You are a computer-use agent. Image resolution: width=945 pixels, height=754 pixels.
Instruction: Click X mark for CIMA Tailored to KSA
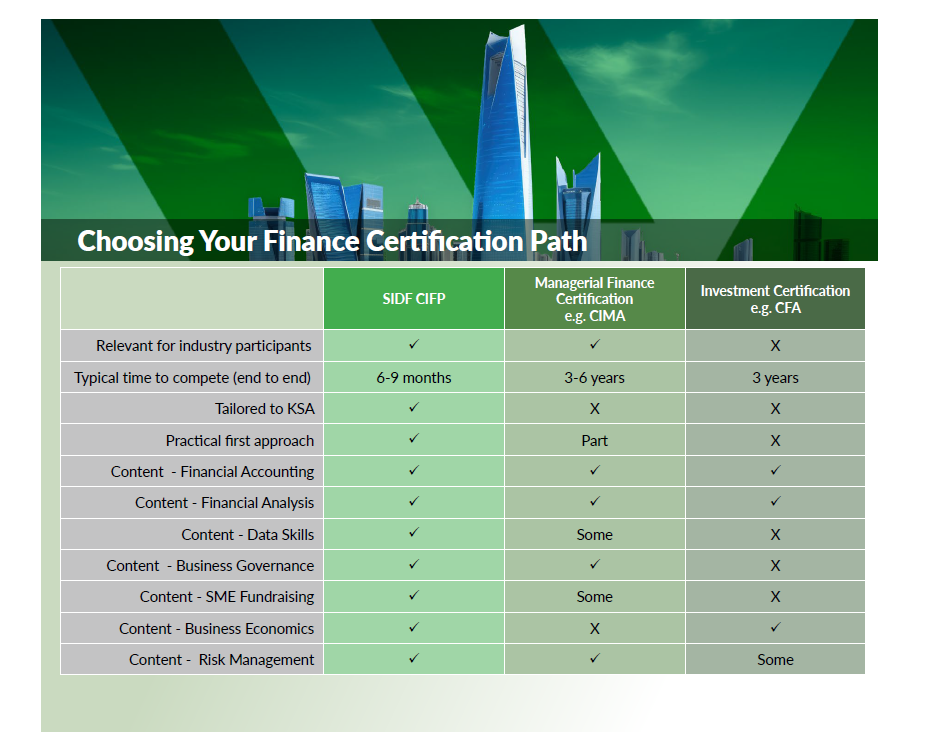pos(594,409)
